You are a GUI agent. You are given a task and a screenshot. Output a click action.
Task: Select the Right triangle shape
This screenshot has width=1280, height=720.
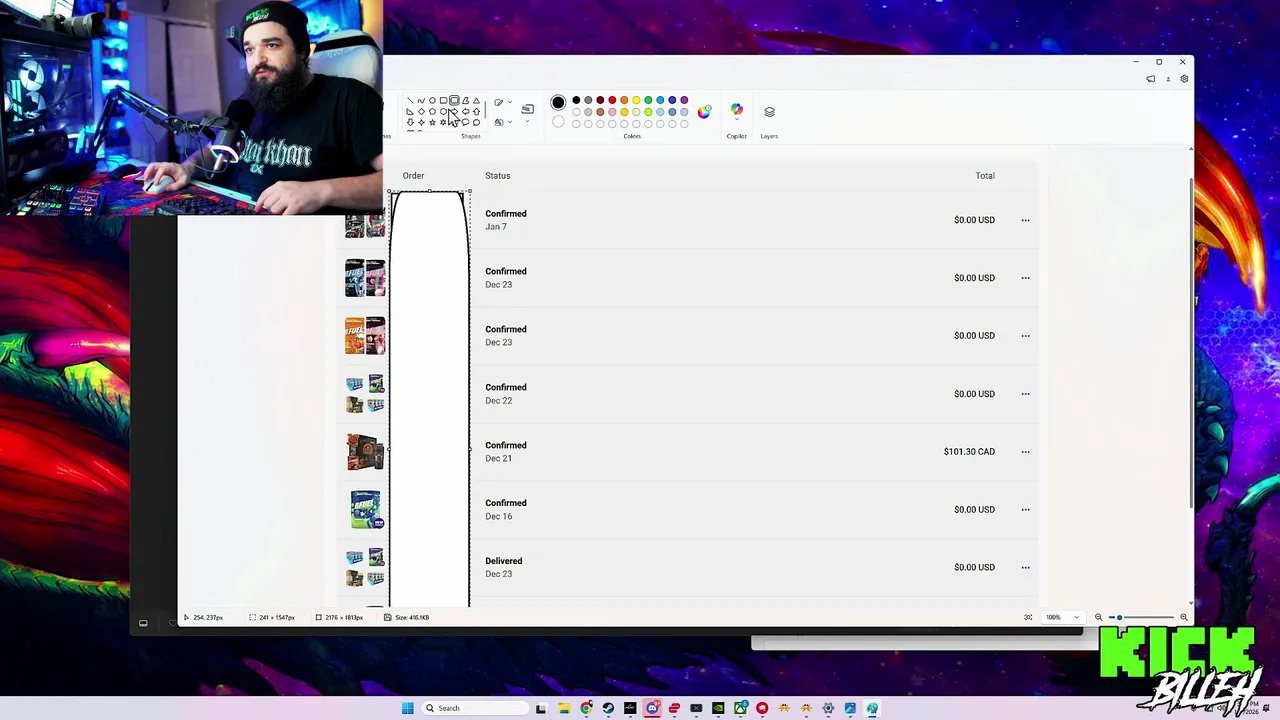click(x=410, y=111)
